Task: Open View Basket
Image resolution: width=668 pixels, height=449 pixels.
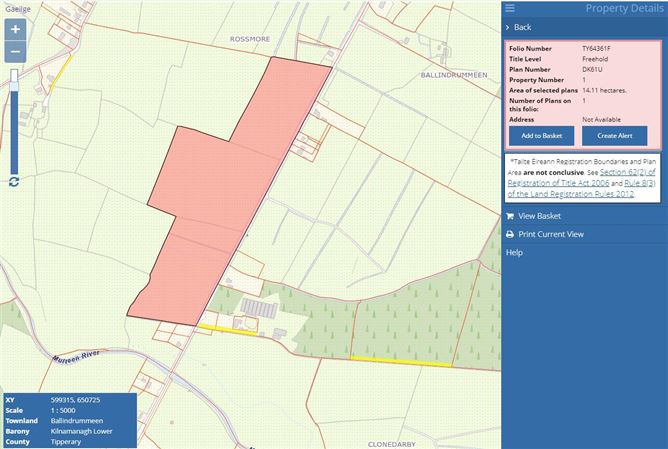Action: pyautogui.click(x=539, y=216)
